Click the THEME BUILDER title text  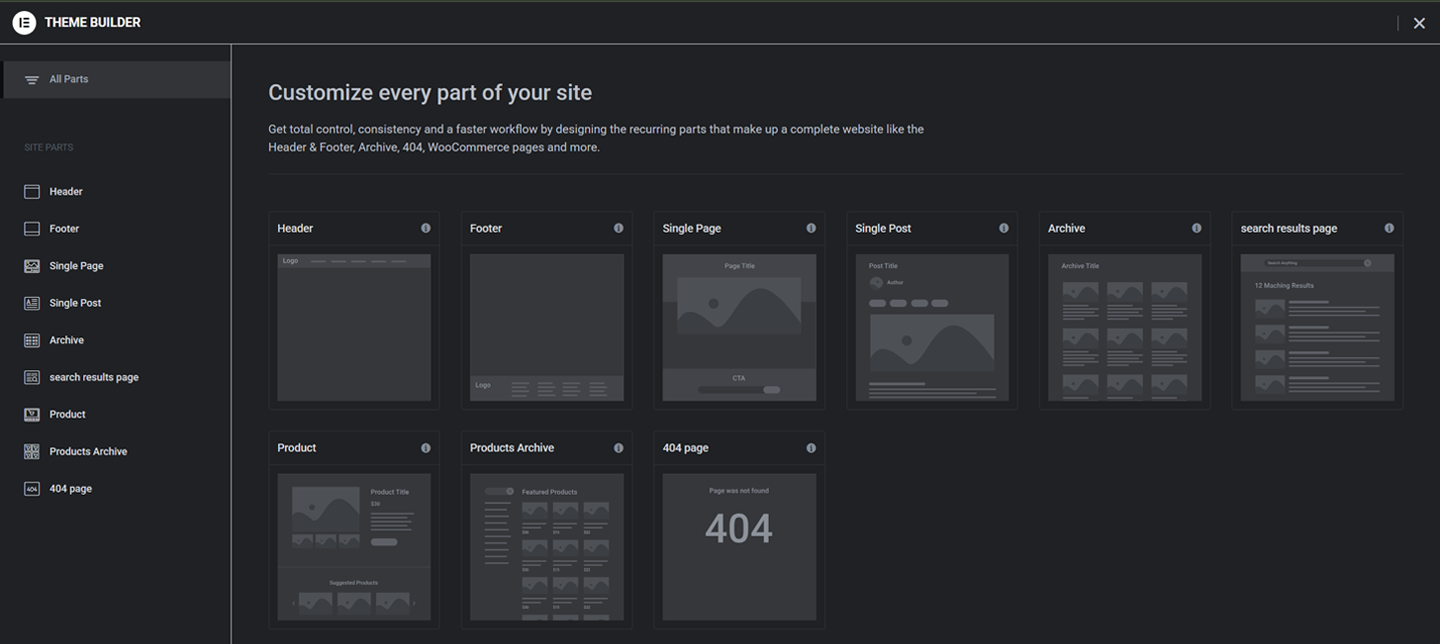(93, 22)
